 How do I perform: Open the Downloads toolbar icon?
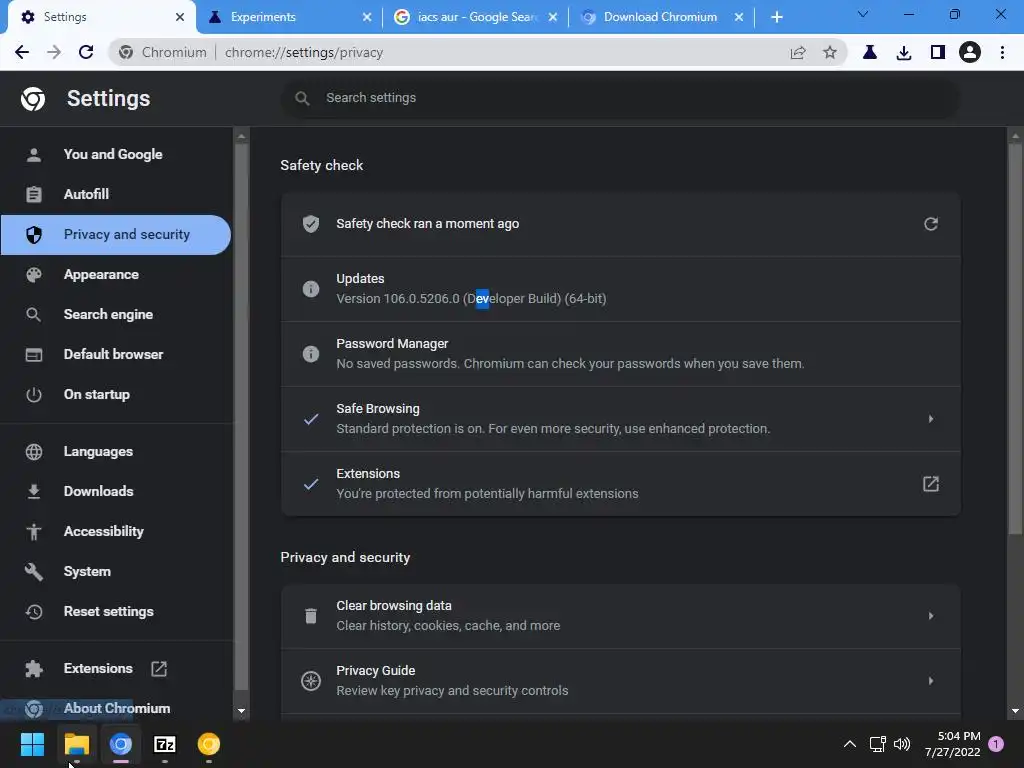coord(903,52)
